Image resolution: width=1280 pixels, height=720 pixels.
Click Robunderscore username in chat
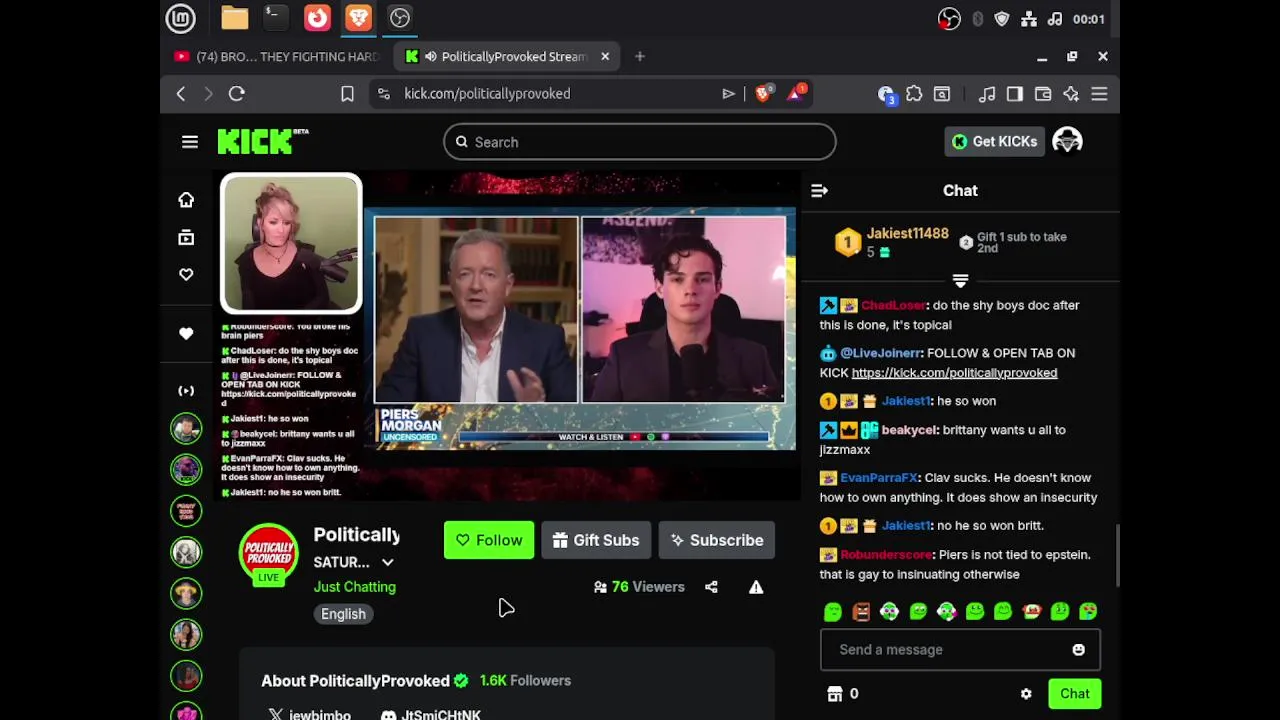click(x=886, y=555)
